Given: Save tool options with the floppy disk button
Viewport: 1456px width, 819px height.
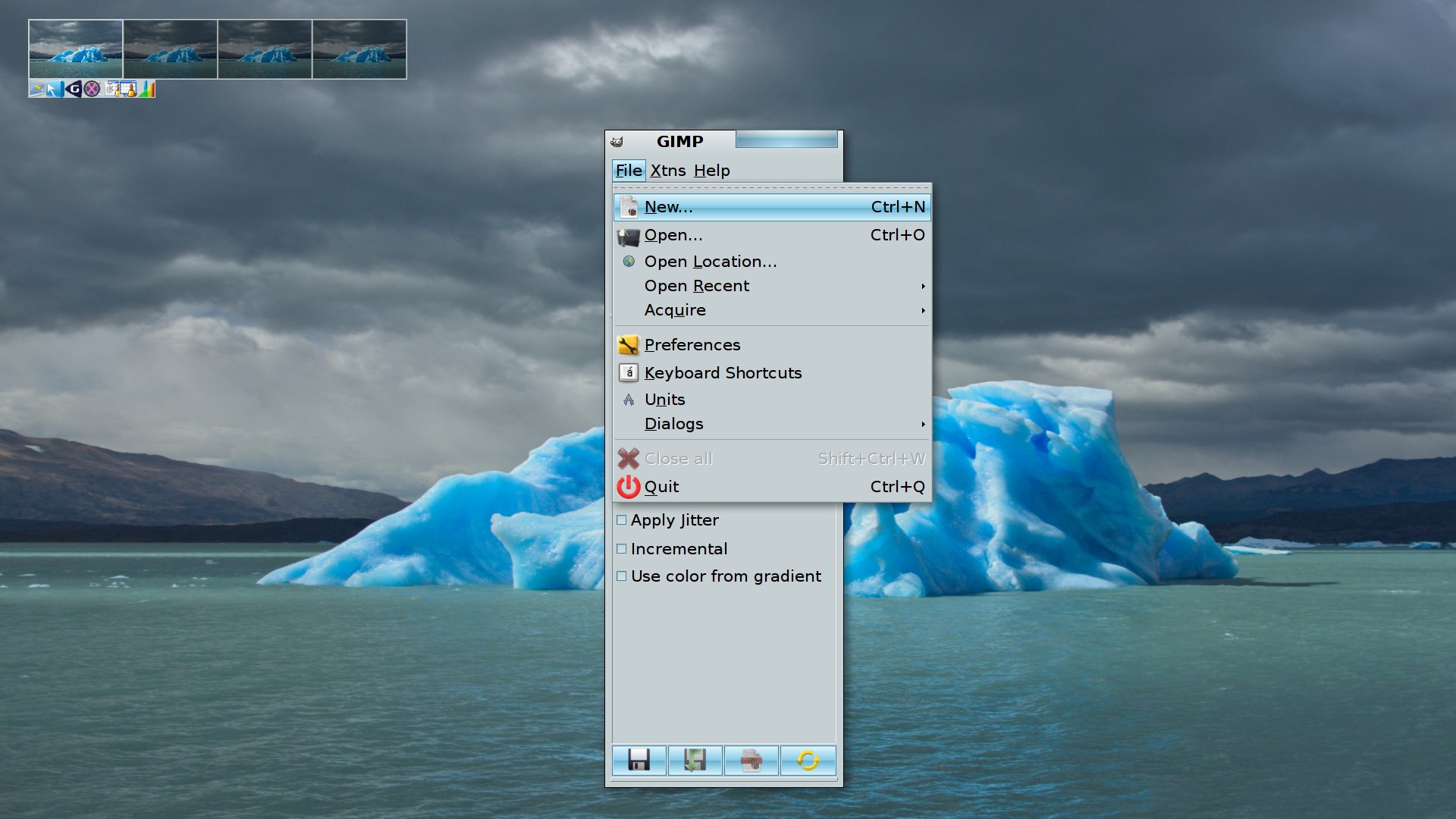Looking at the screenshot, I should pos(639,760).
